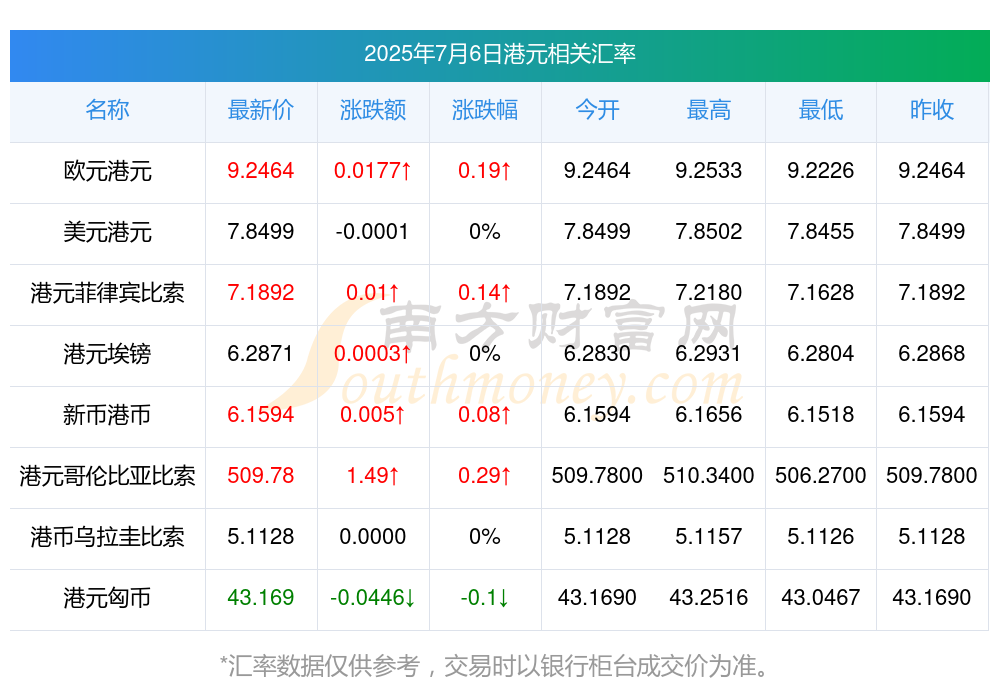Select the 今开 column header
Screen dimensions: 1000x698
[x=597, y=110]
